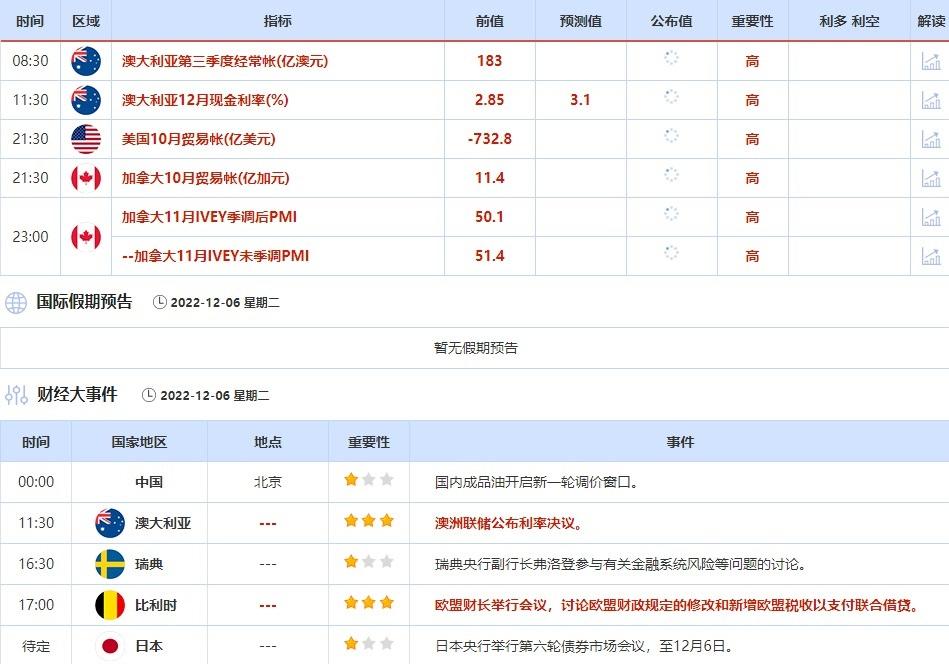The width and height of the screenshot is (949, 664).
Task: Open chart icon for Australia Q3 current account row
Action: [x=930, y=61]
